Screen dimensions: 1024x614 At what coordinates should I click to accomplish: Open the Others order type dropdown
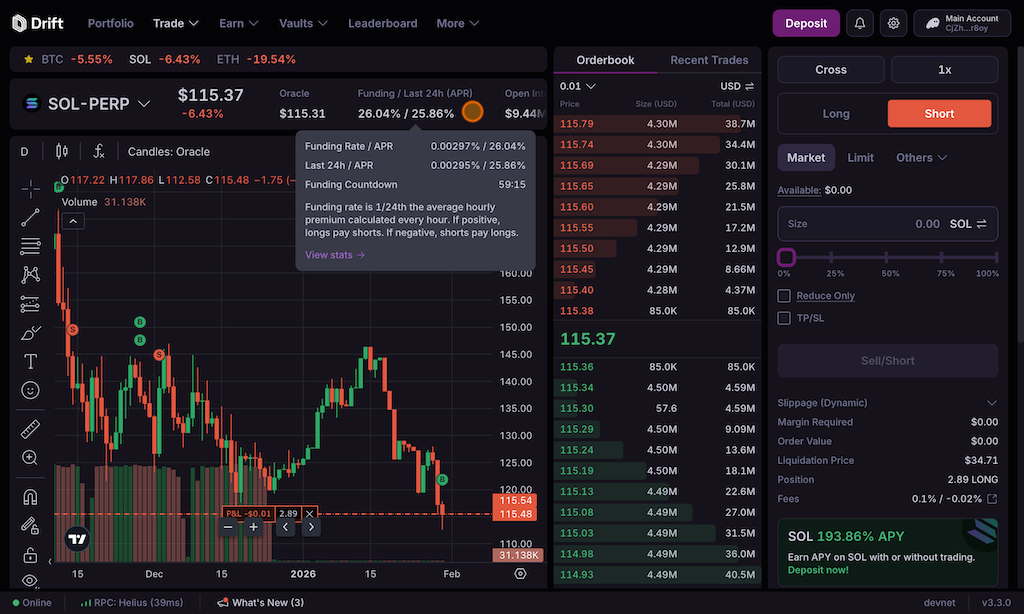(921, 157)
